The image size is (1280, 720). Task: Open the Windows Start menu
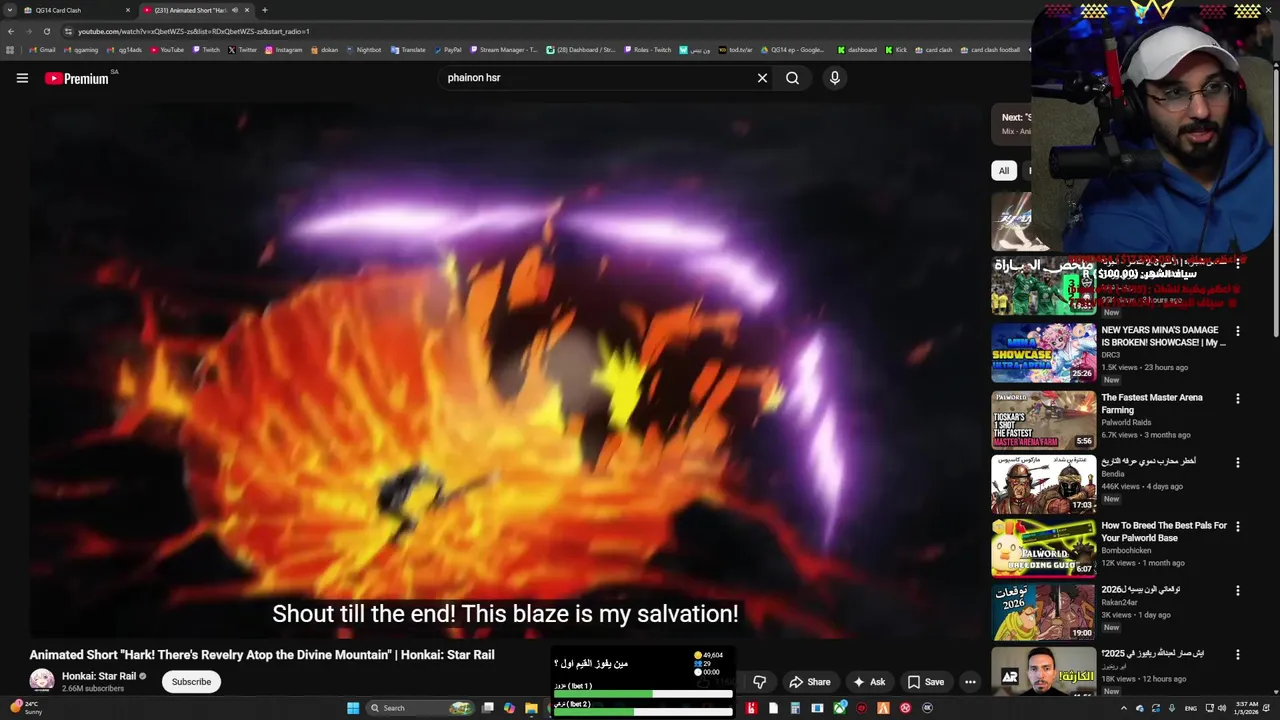coord(353,708)
